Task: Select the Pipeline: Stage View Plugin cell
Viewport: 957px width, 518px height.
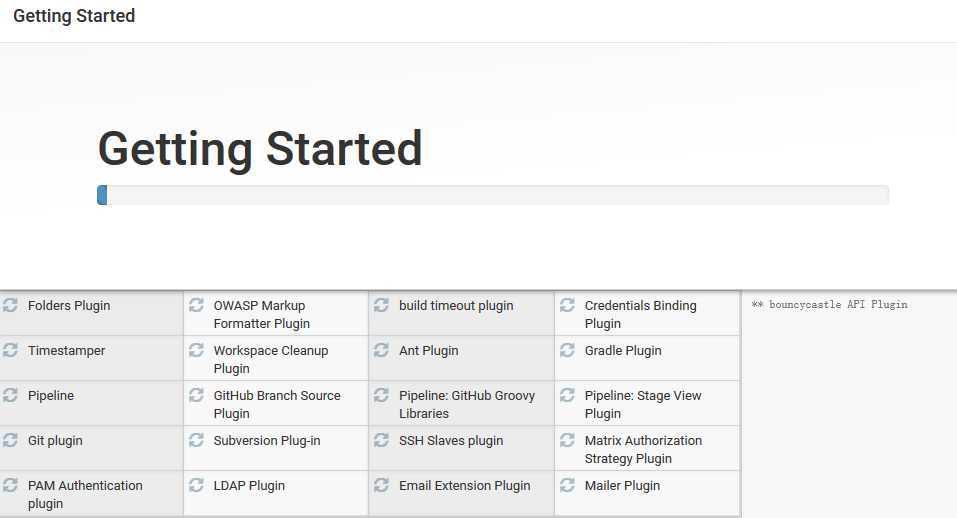Action: 647,403
